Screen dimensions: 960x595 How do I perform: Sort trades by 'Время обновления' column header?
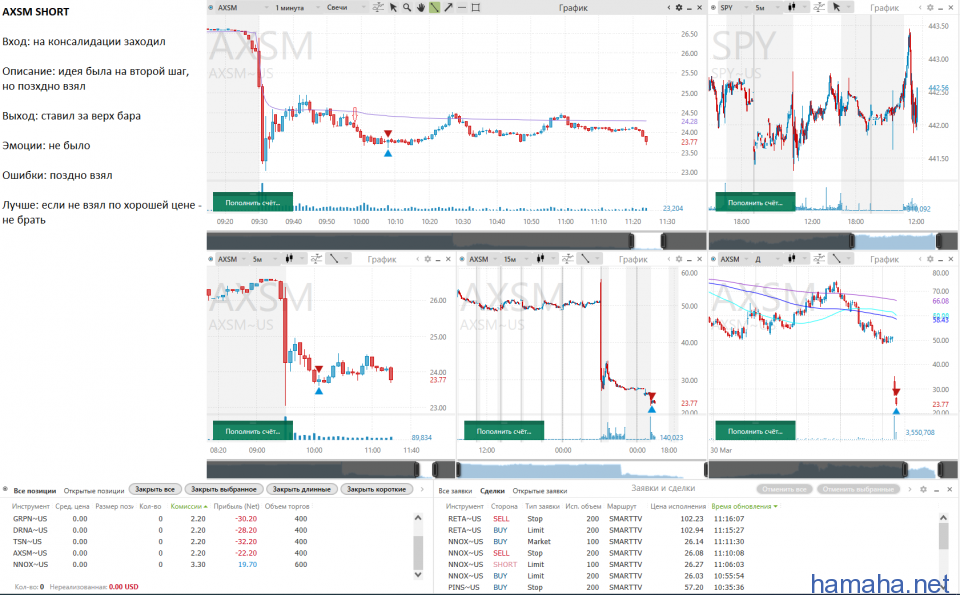(x=744, y=506)
